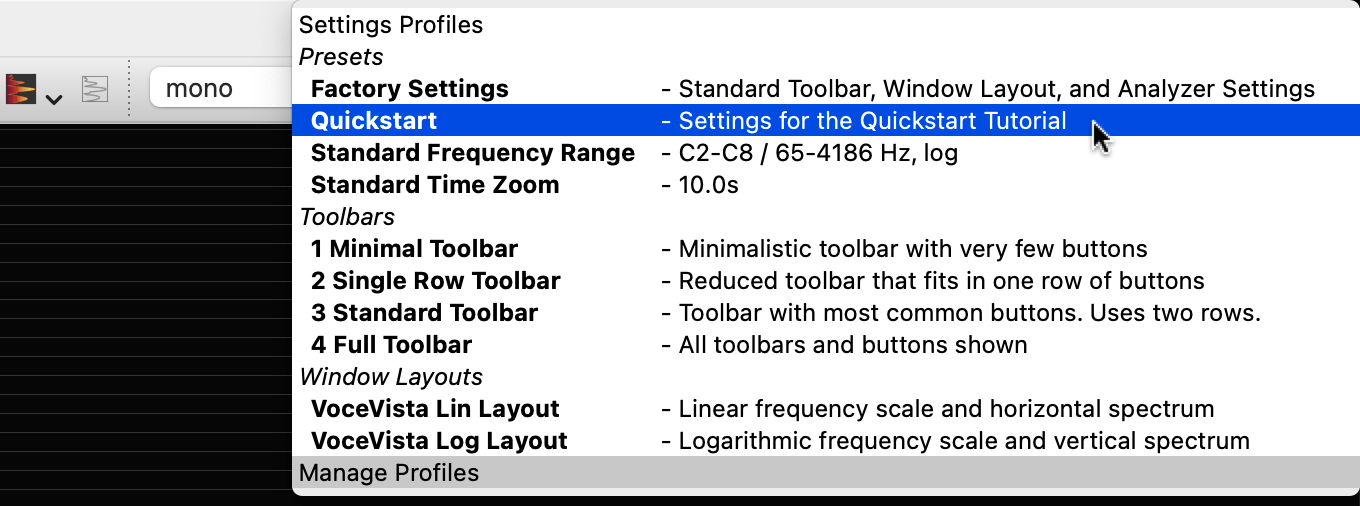
Task: Open the mono channel selector box
Action: click(x=221, y=89)
